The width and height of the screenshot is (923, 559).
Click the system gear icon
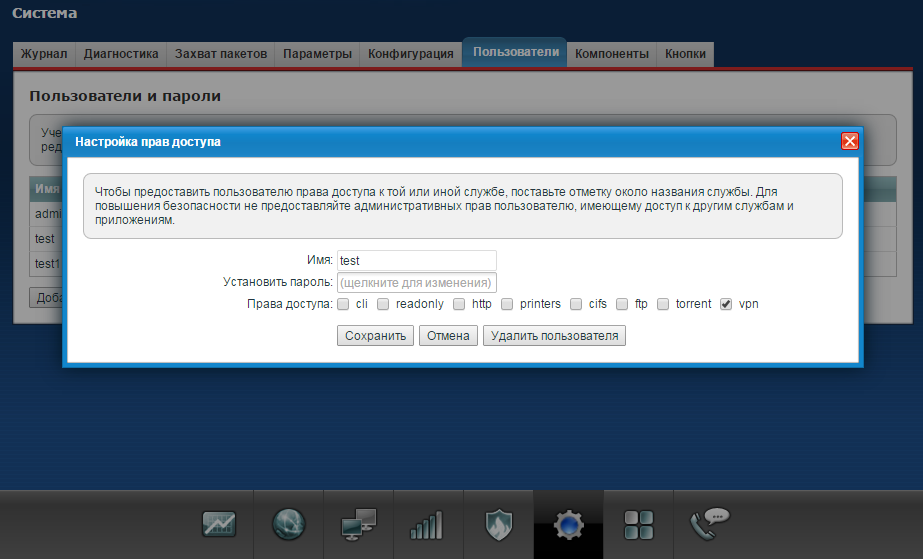[x=568, y=524]
